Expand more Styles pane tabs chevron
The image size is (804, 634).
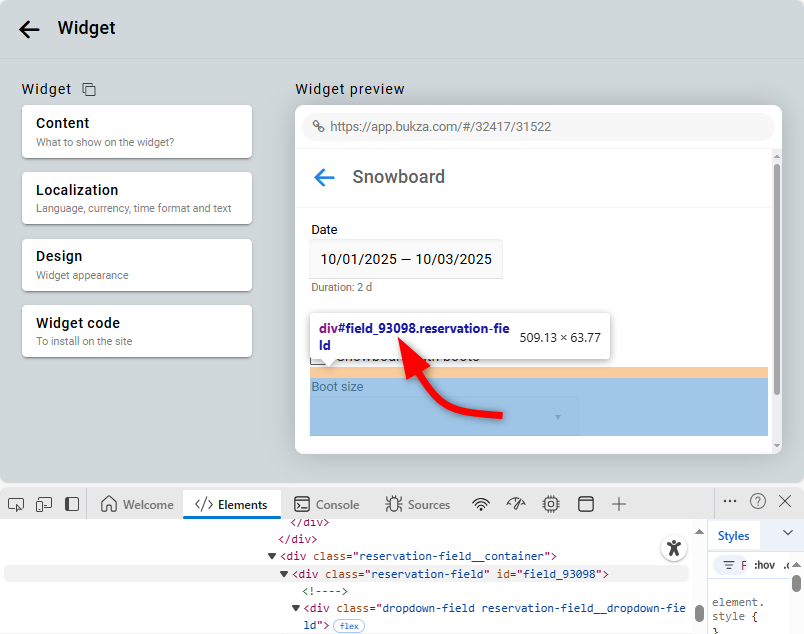pos(787,534)
